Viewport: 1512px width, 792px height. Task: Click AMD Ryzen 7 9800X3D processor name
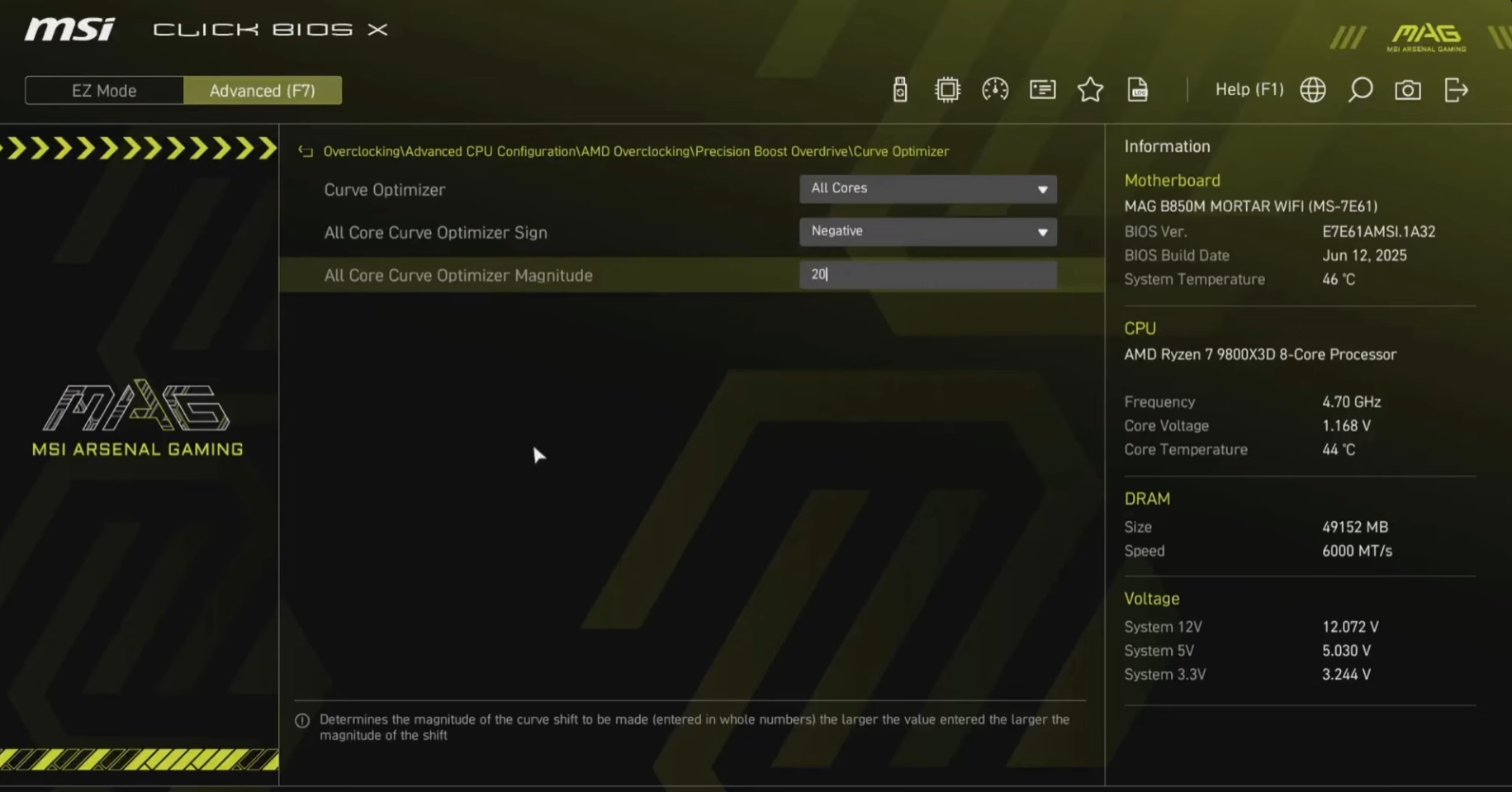point(1260,354)
